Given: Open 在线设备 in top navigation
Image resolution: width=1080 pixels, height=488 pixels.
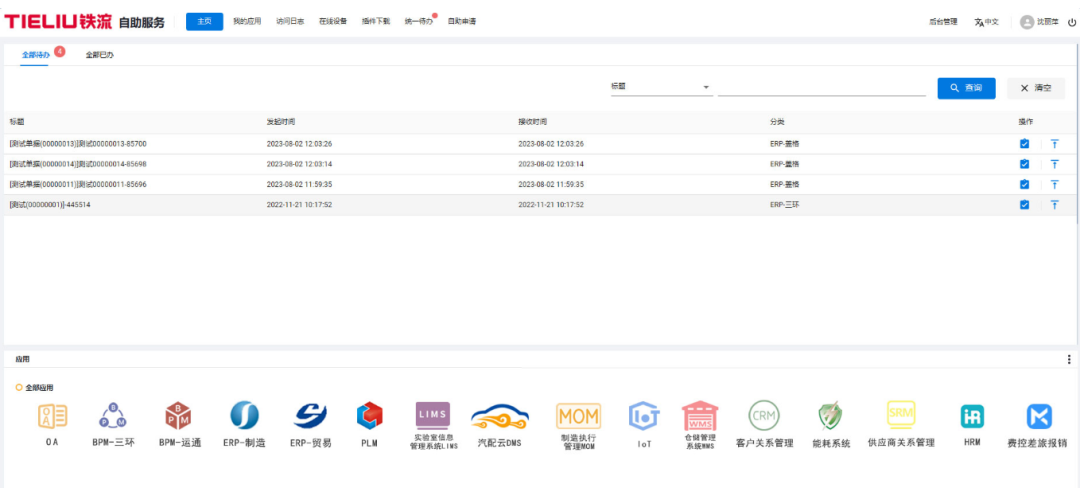Looking at the screenshot, I should click(333, 21).
